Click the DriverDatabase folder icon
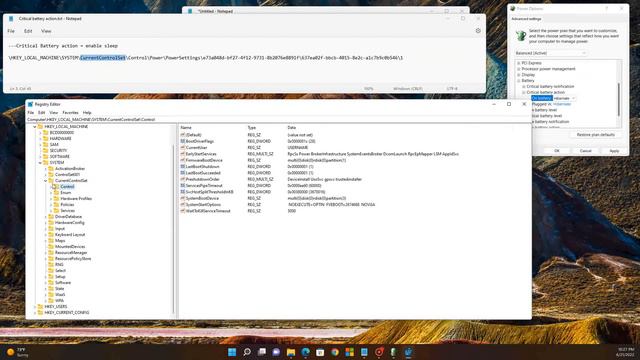Image resolution: width=640 pixels, height=360 pixels. coord(51,217)
